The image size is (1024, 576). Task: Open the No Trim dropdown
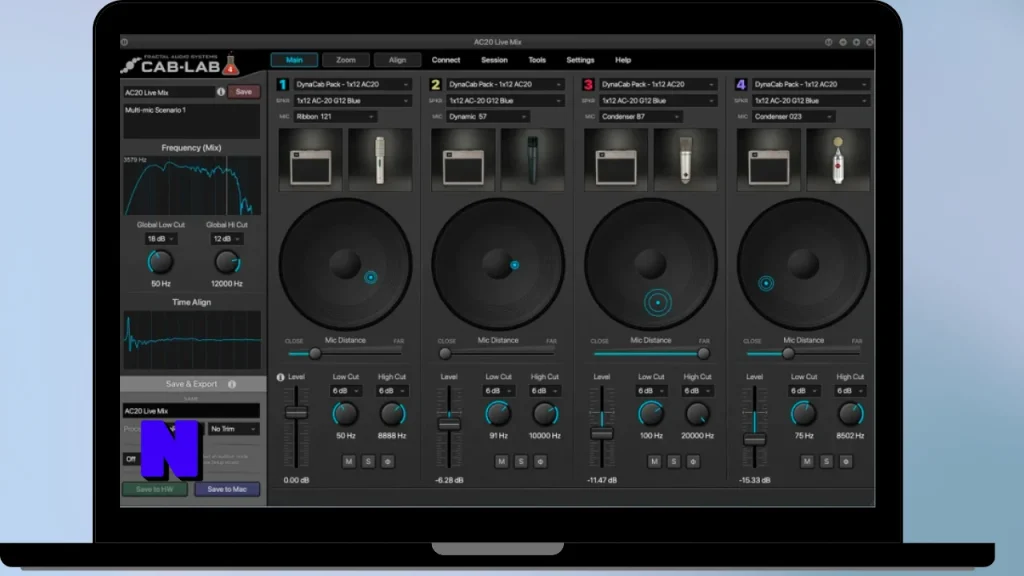[x=233, y=429]
